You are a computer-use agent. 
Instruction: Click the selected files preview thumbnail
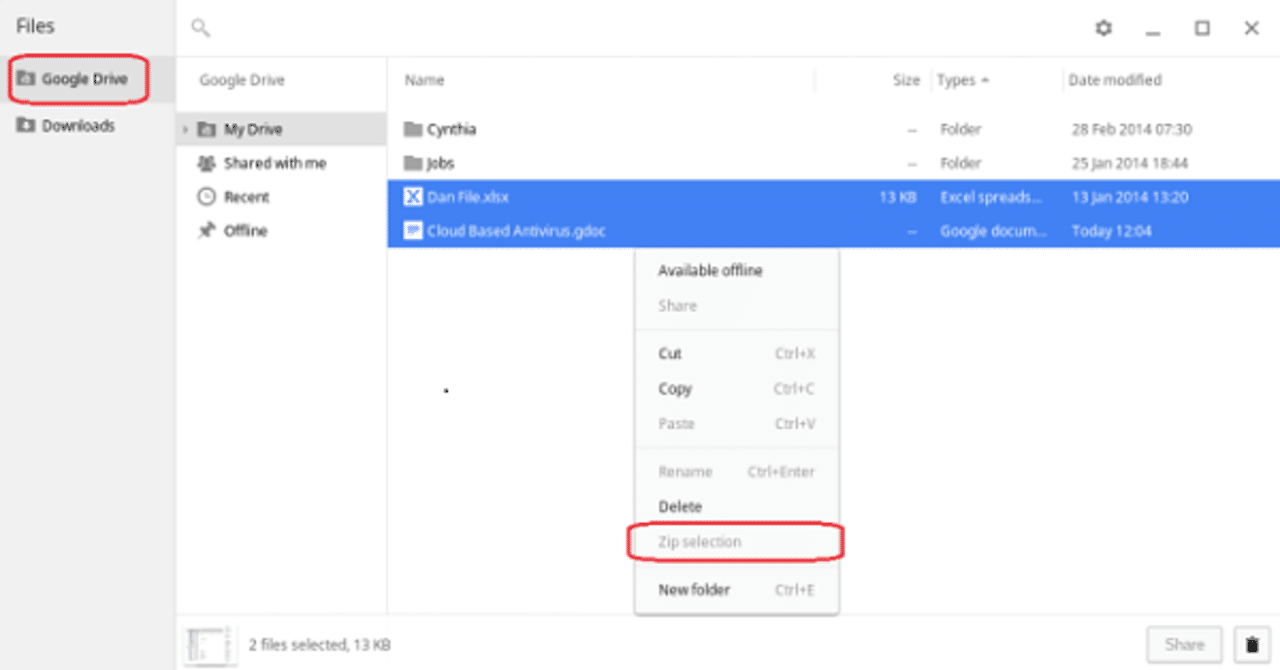(x=210, y=645)
